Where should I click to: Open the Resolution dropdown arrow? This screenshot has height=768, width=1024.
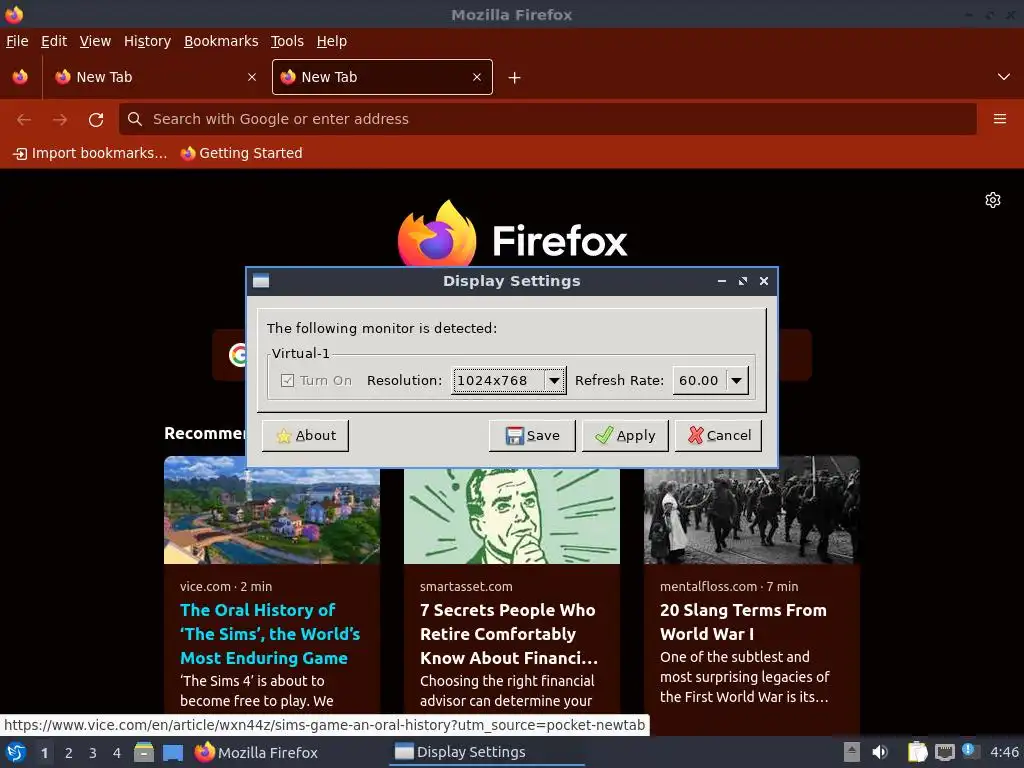pyautogui.click(x=554, y=380)
